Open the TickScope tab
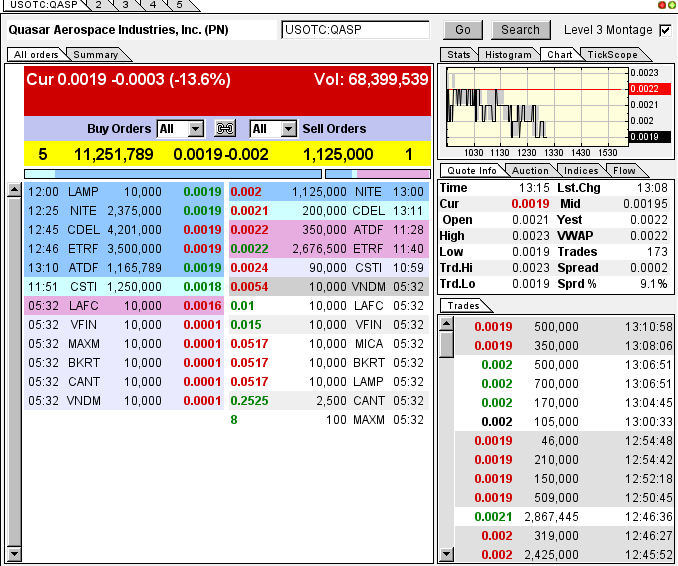The height and width of the screenshot is (566, 678). [612, 55]
